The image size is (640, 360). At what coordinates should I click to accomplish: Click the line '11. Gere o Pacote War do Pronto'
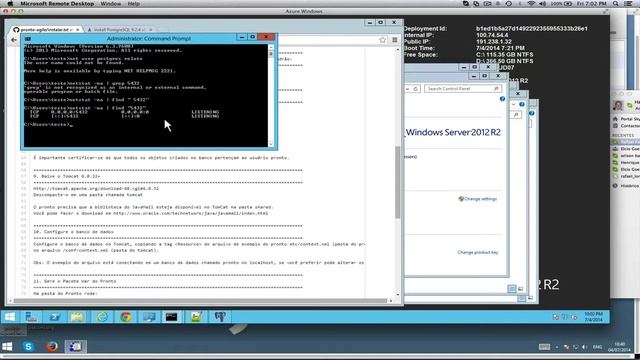point(75,281)
